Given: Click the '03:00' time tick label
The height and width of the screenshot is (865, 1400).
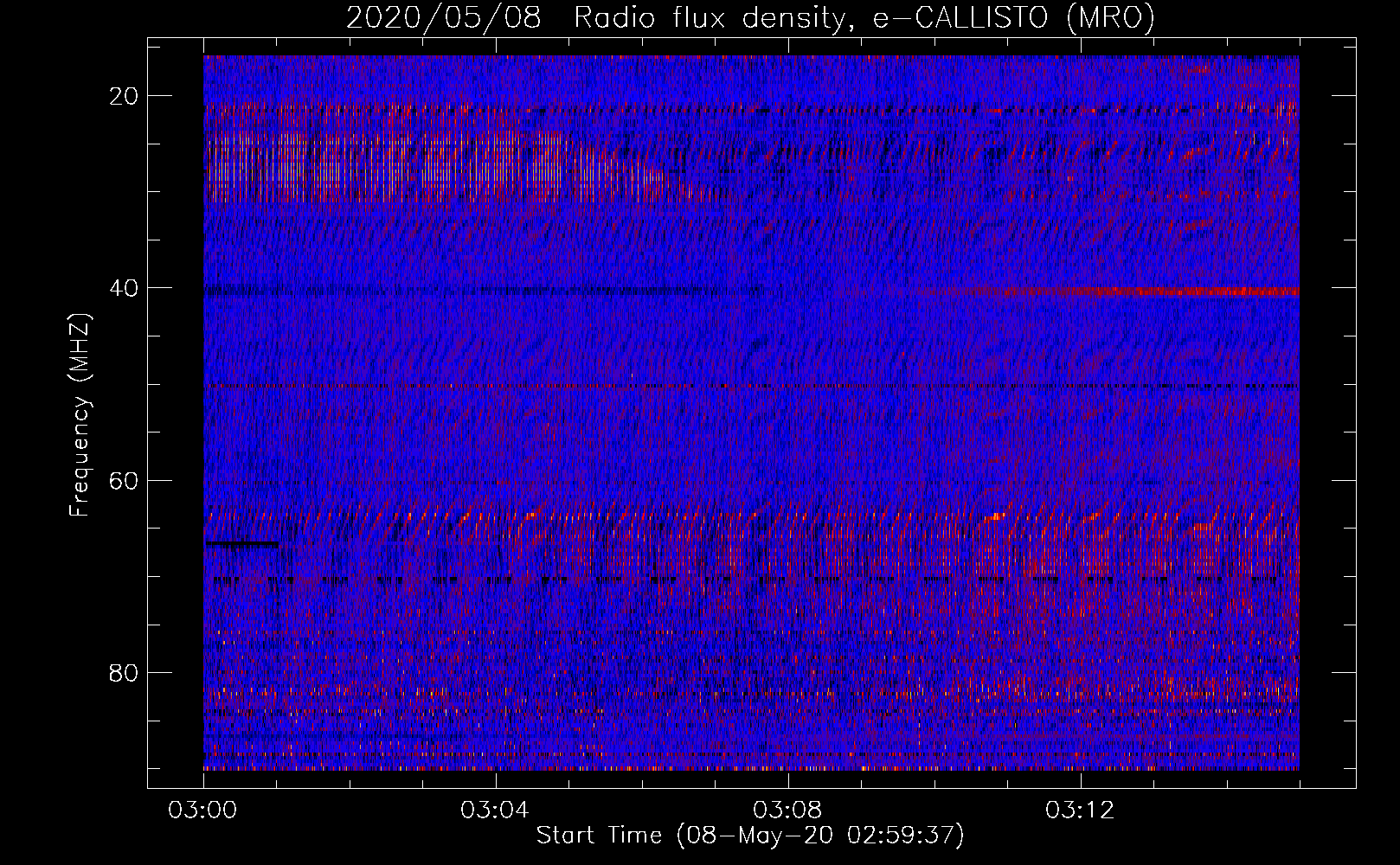Looking at the screenshot, I should 202,811.
